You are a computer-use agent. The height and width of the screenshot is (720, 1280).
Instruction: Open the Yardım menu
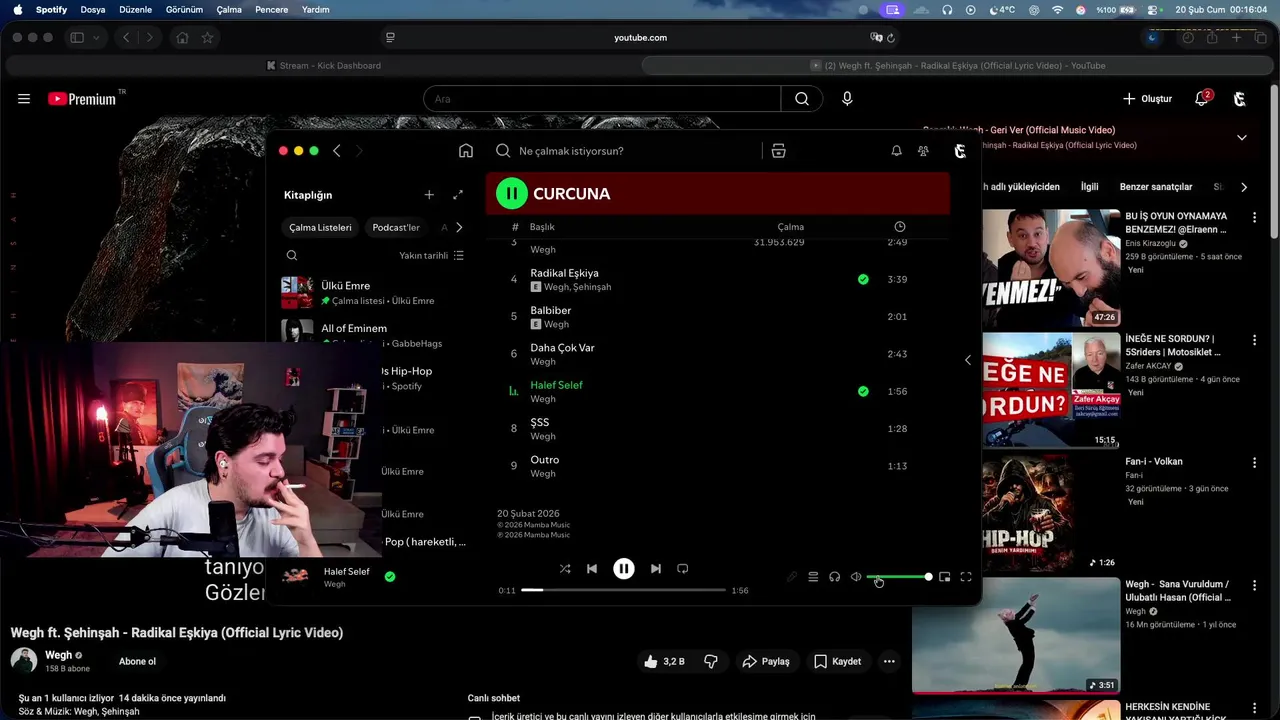(x=315, y=10)
